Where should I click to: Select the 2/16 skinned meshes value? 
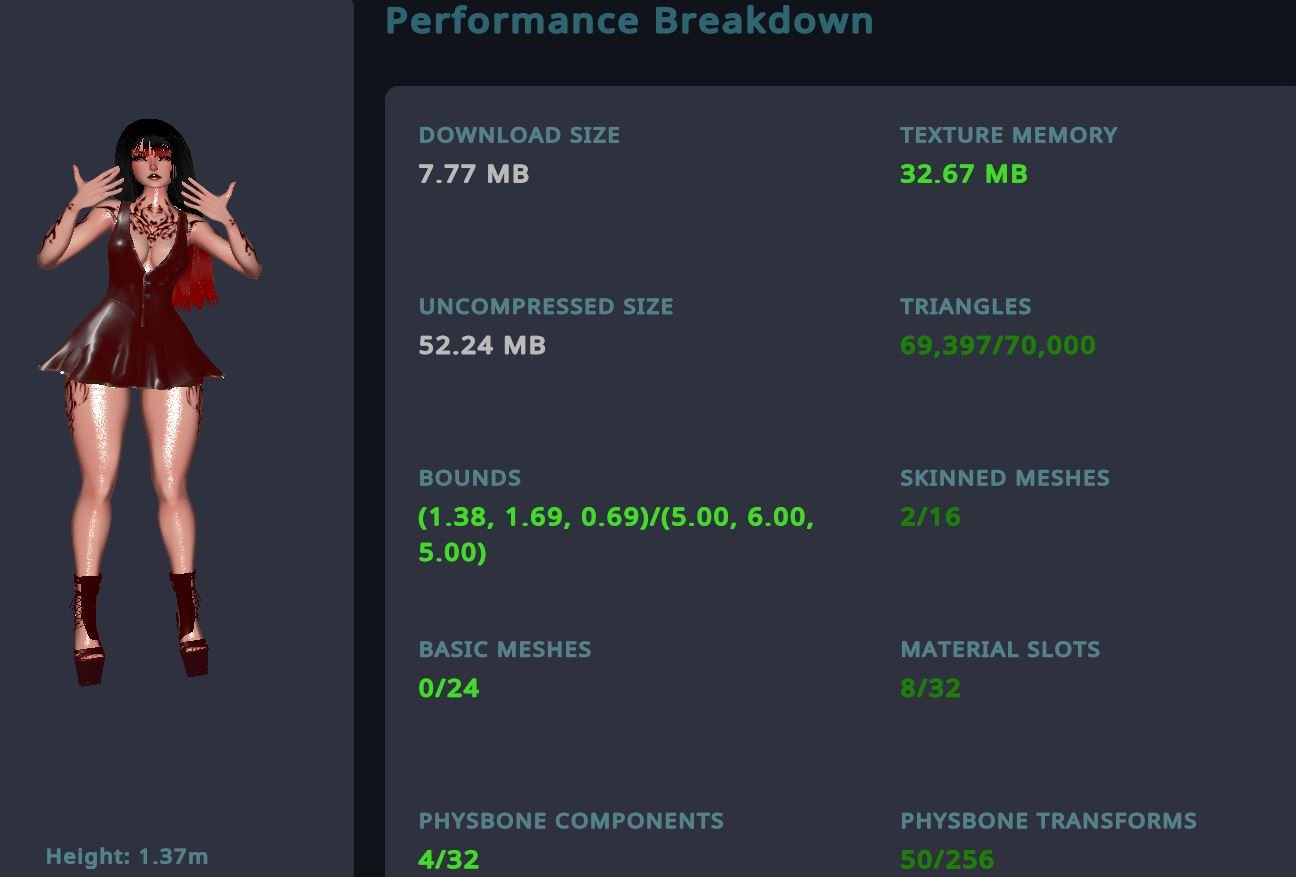click(x=930, y=517)
